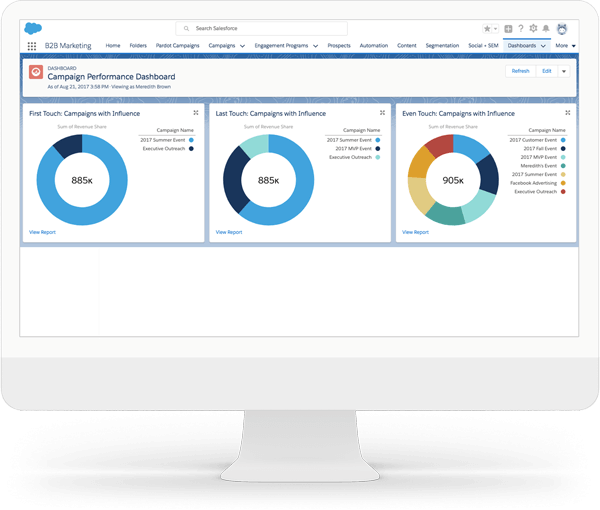Open the App Launcher grid icon

(x=32, y=46)
